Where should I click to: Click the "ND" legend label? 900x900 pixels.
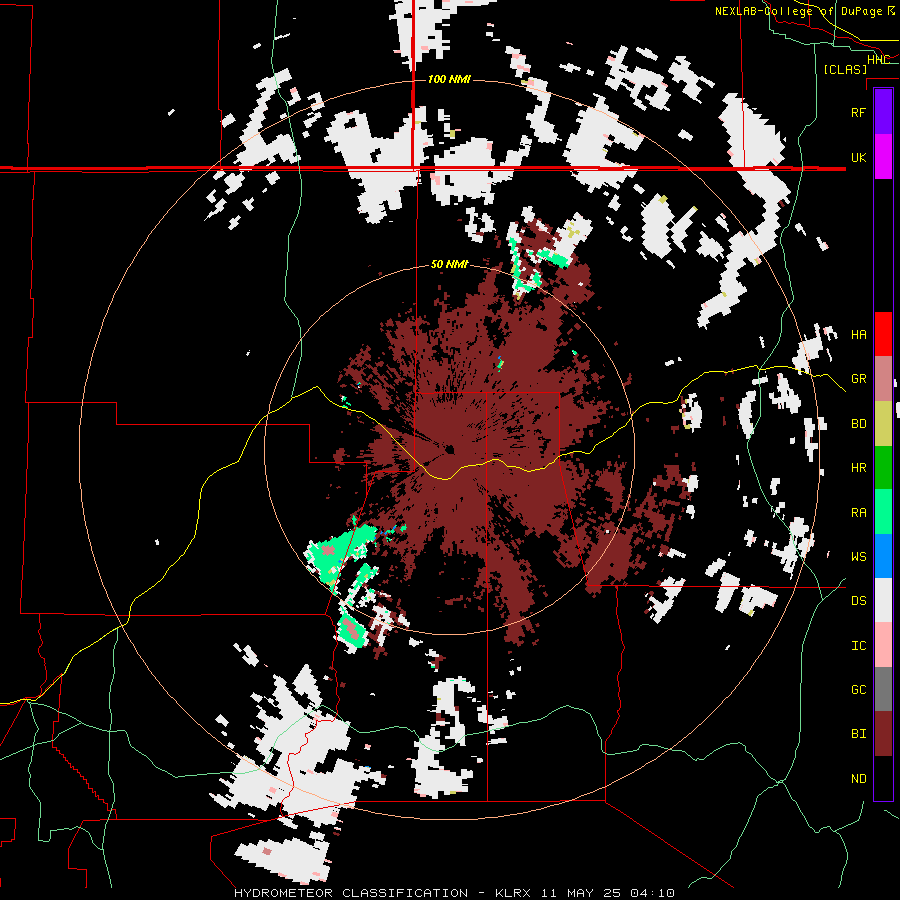tap(858, 779)
